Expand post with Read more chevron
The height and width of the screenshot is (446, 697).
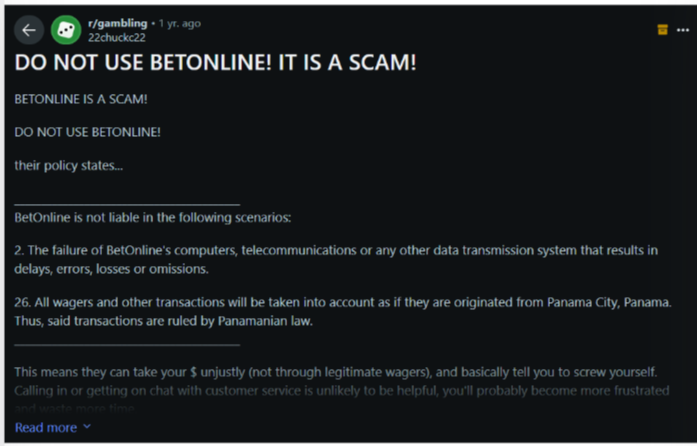click(87, 426)
